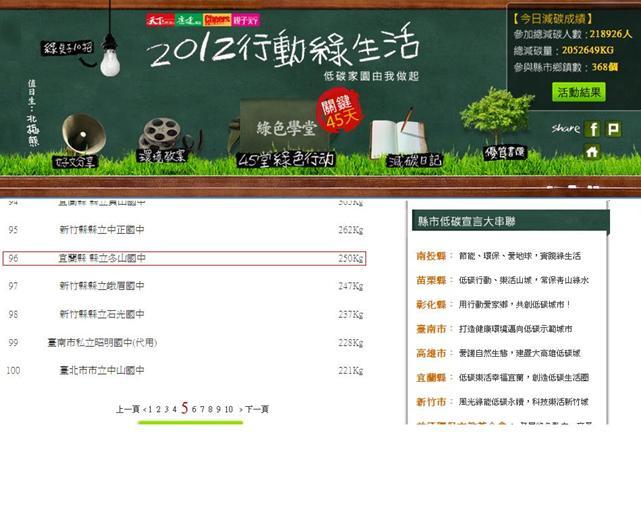This screenshot has height=519, width=641.
Task: Click the Plurk share icon
Action: click(x=613, y=129)
